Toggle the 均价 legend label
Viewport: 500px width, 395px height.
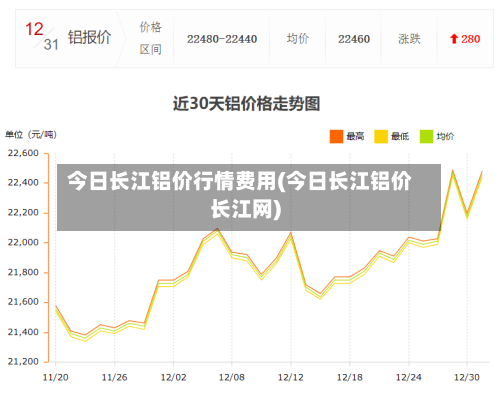pyautogui.click(x=445, y=136)
